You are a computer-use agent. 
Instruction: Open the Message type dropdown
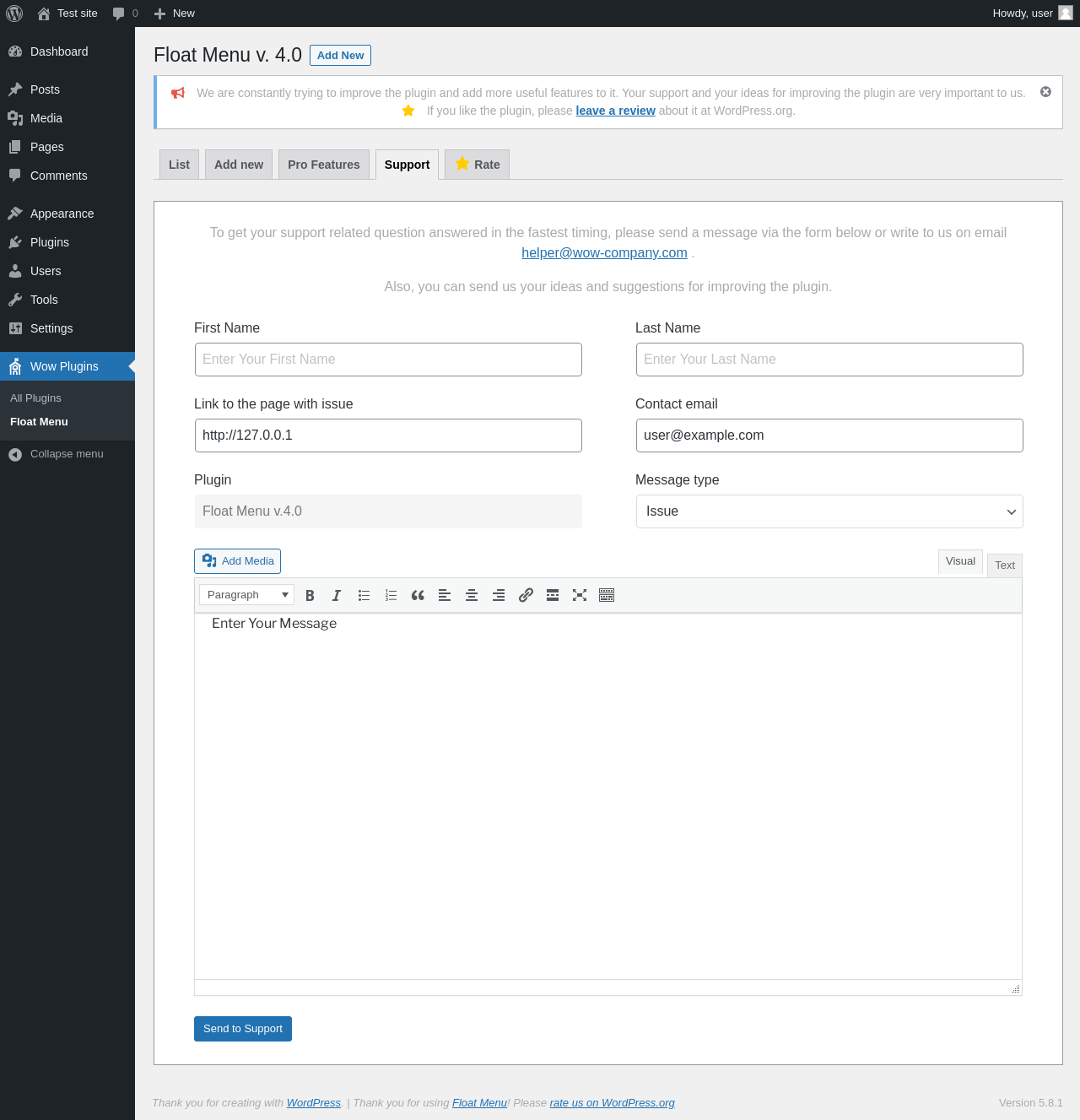pos(829,511)
